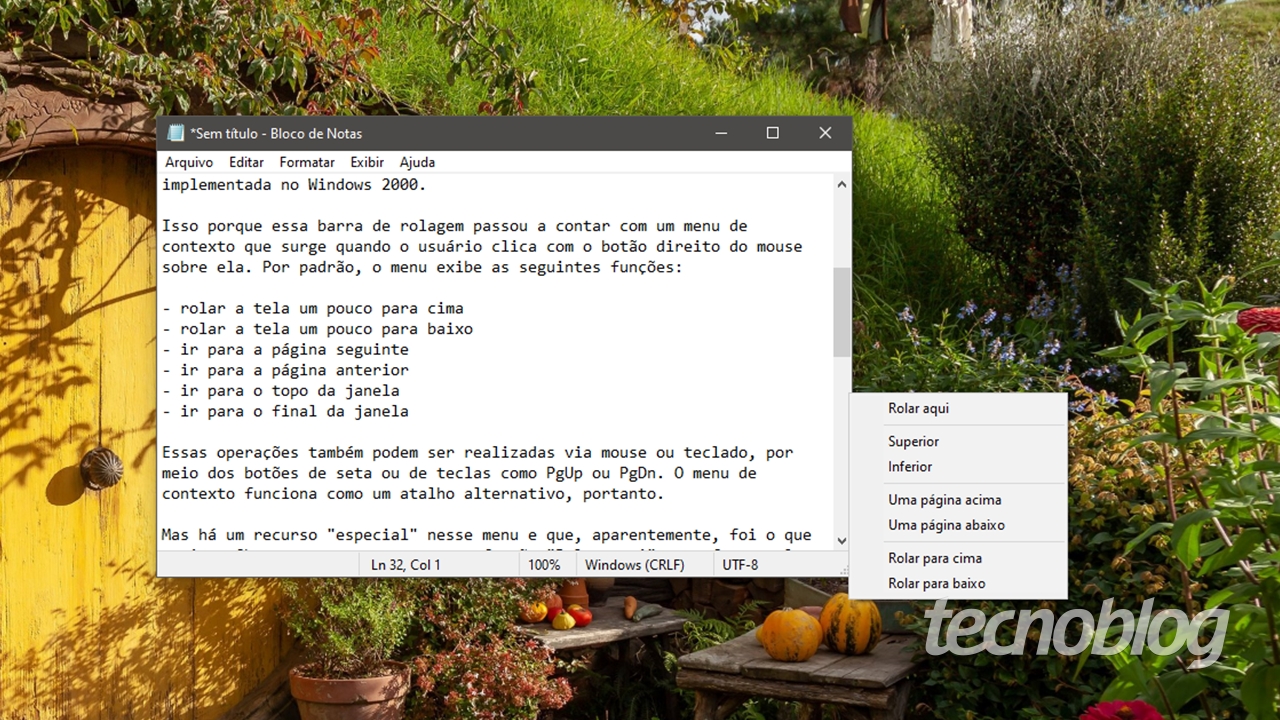Open the Arquivo menu
This screenshot has width=1280, height=720.
tap(189, 162)
